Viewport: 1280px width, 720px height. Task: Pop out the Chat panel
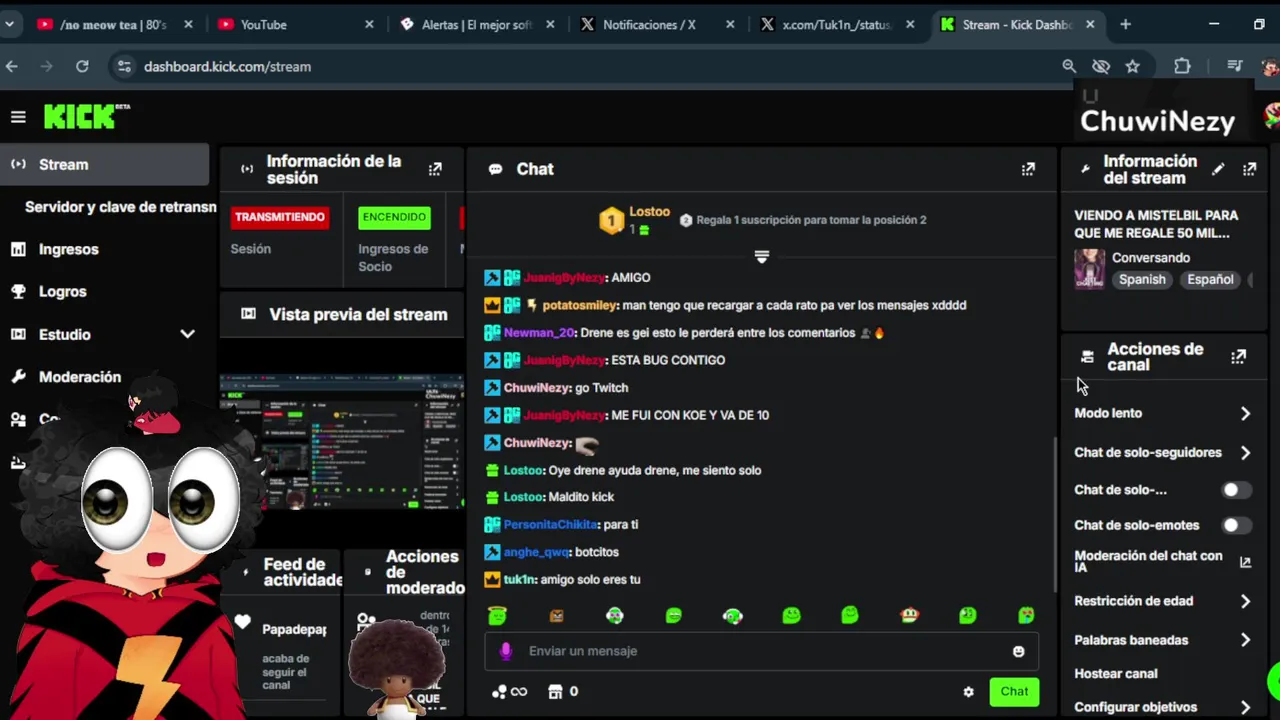(1028, 169)
